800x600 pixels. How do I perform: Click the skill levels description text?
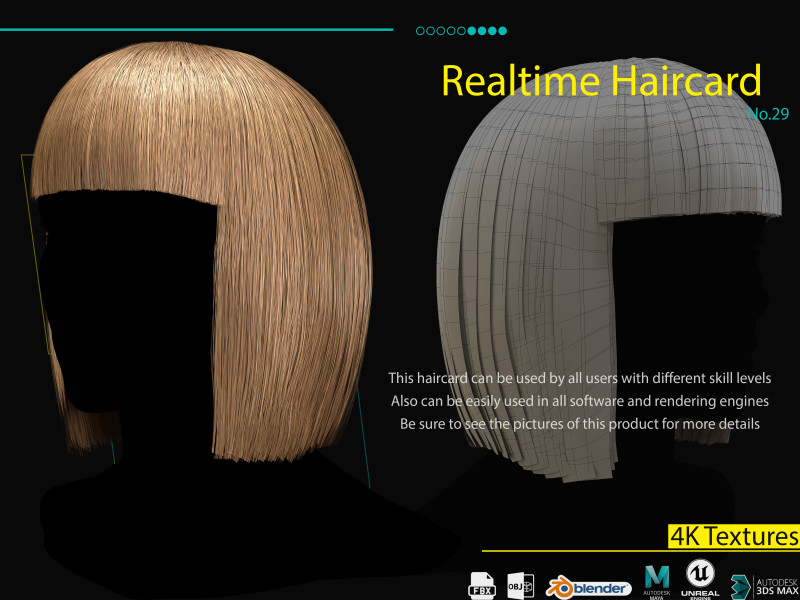pos(580,379)
